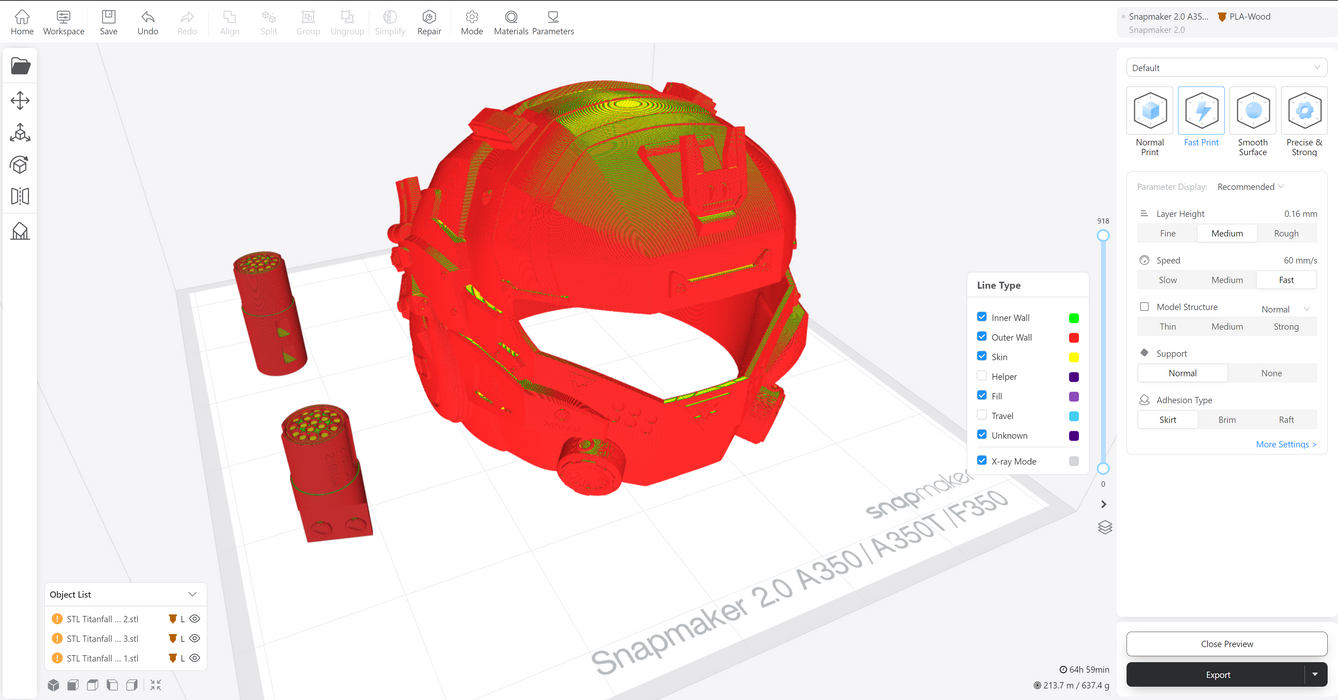
Task: Click the Repair model tool
Action: tap(429, 22)
